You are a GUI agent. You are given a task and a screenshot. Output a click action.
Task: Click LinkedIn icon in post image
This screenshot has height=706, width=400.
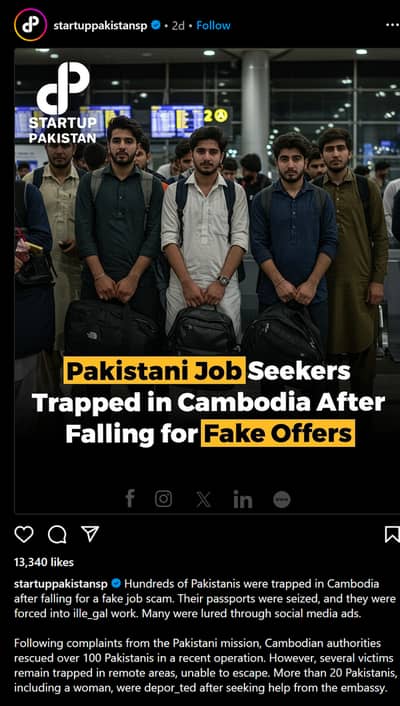click(x=243, y=499)
